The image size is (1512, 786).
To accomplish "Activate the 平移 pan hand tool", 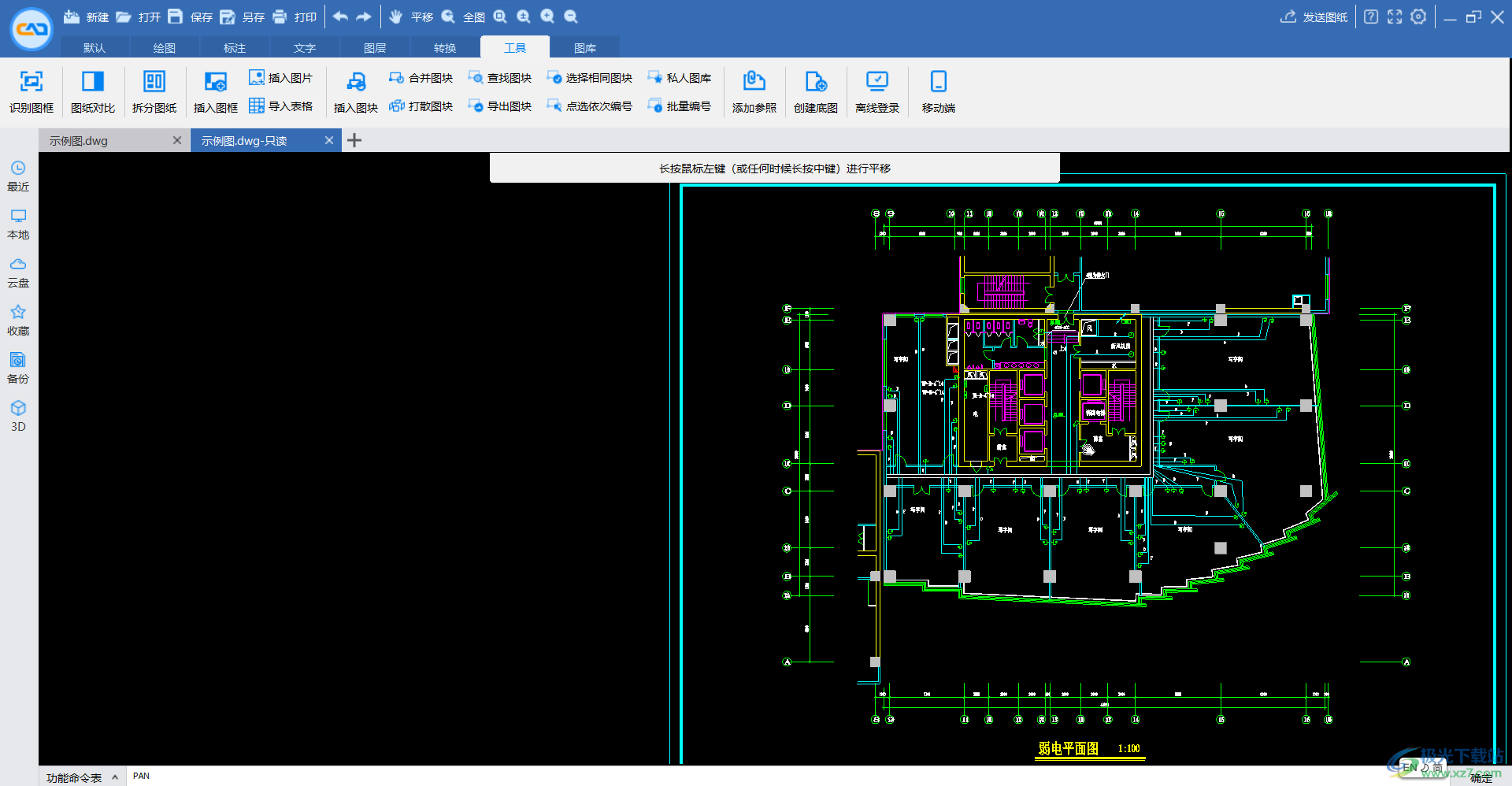I will coord(410,17).
